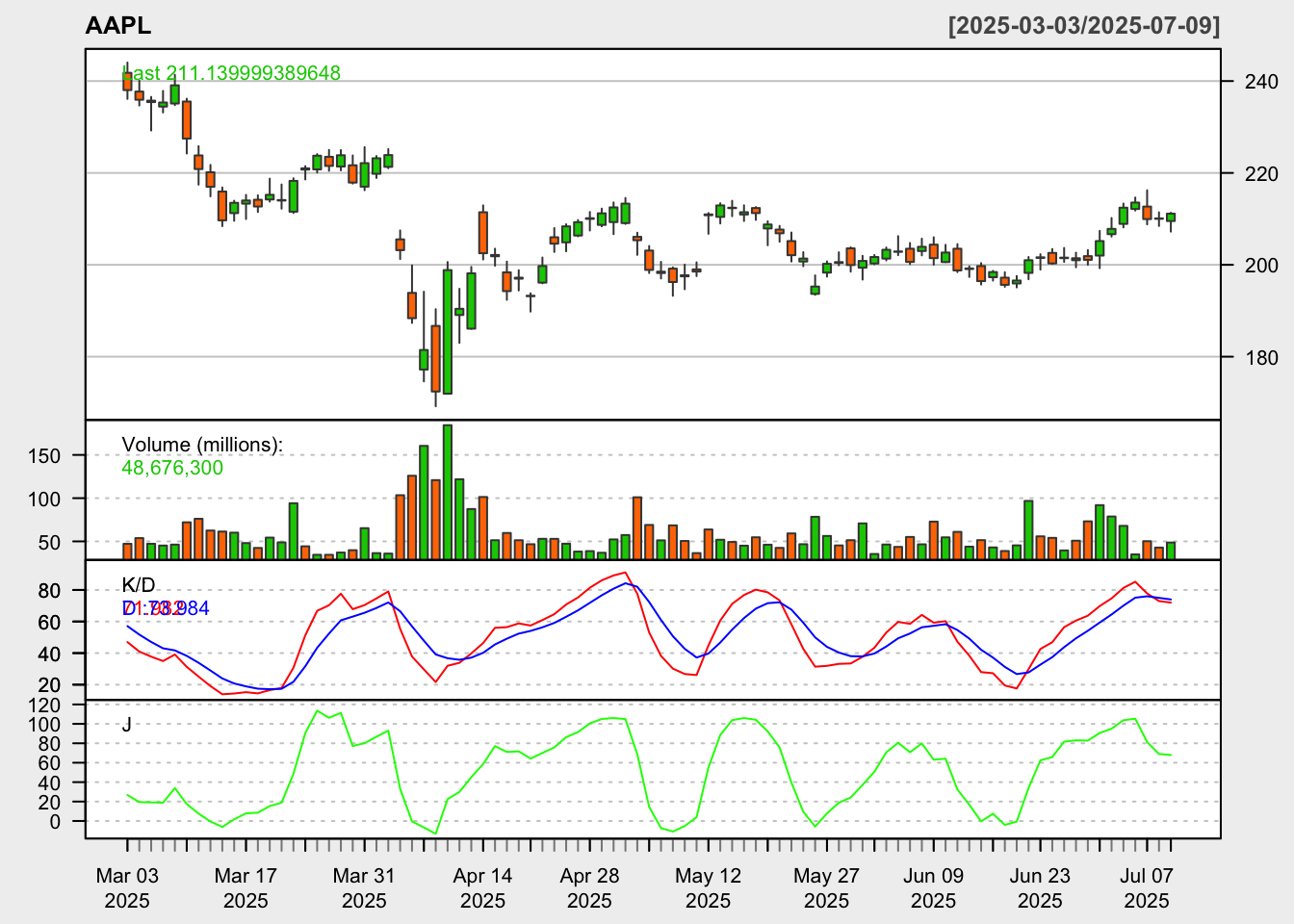The image size is (1294, 924).
Task: Click the Mar 31 2025 date label
Action: tap(364, 888)
